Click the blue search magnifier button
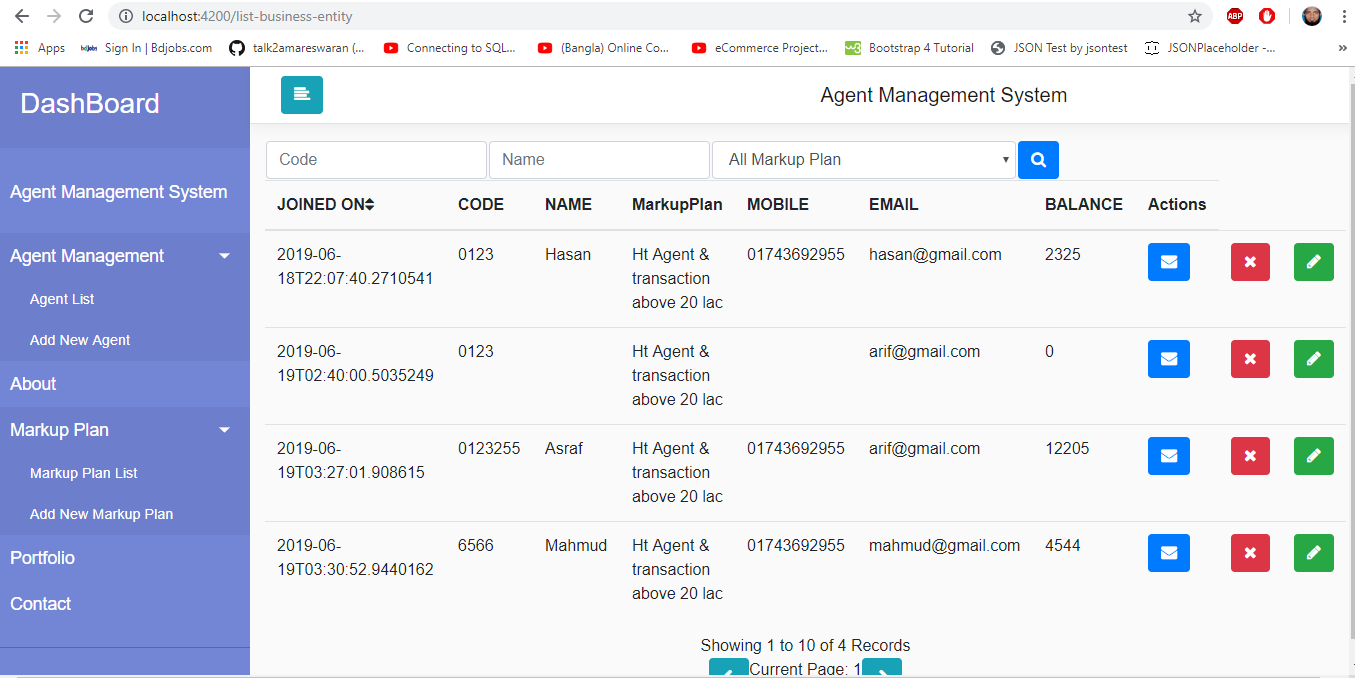 pyautogui.click(x=1038, y=160)
